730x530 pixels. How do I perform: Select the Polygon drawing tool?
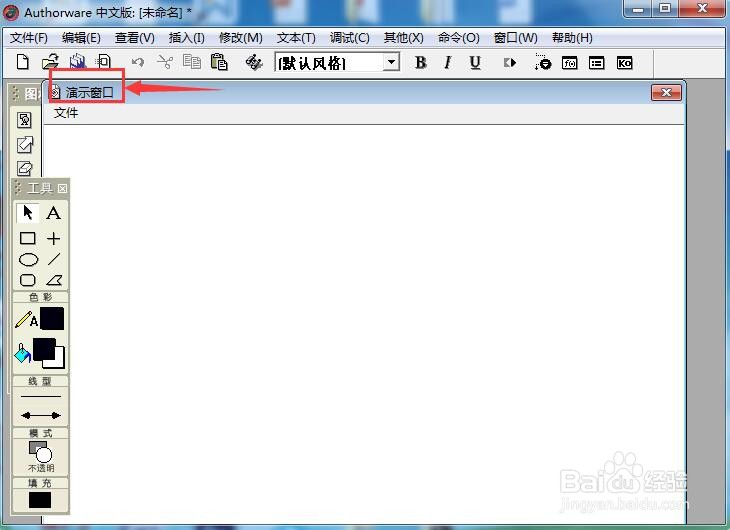[54, 280]
